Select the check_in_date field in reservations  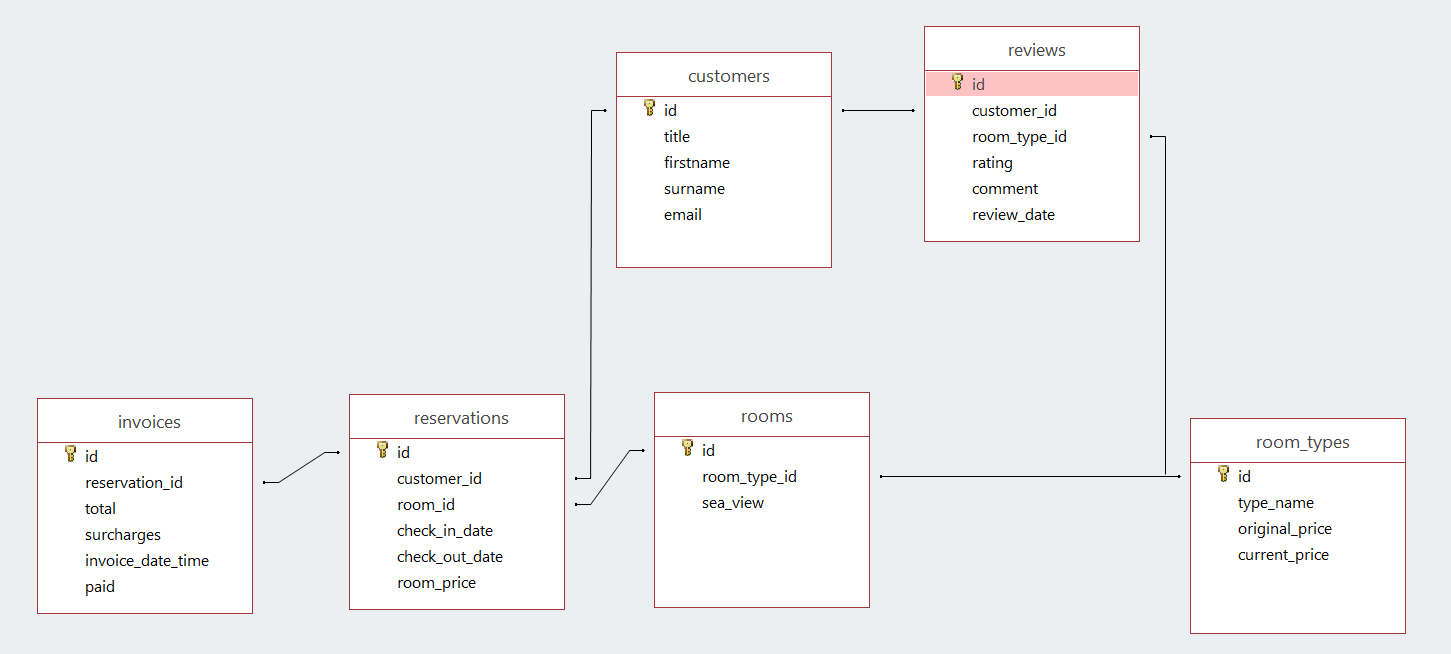point(444,530)
